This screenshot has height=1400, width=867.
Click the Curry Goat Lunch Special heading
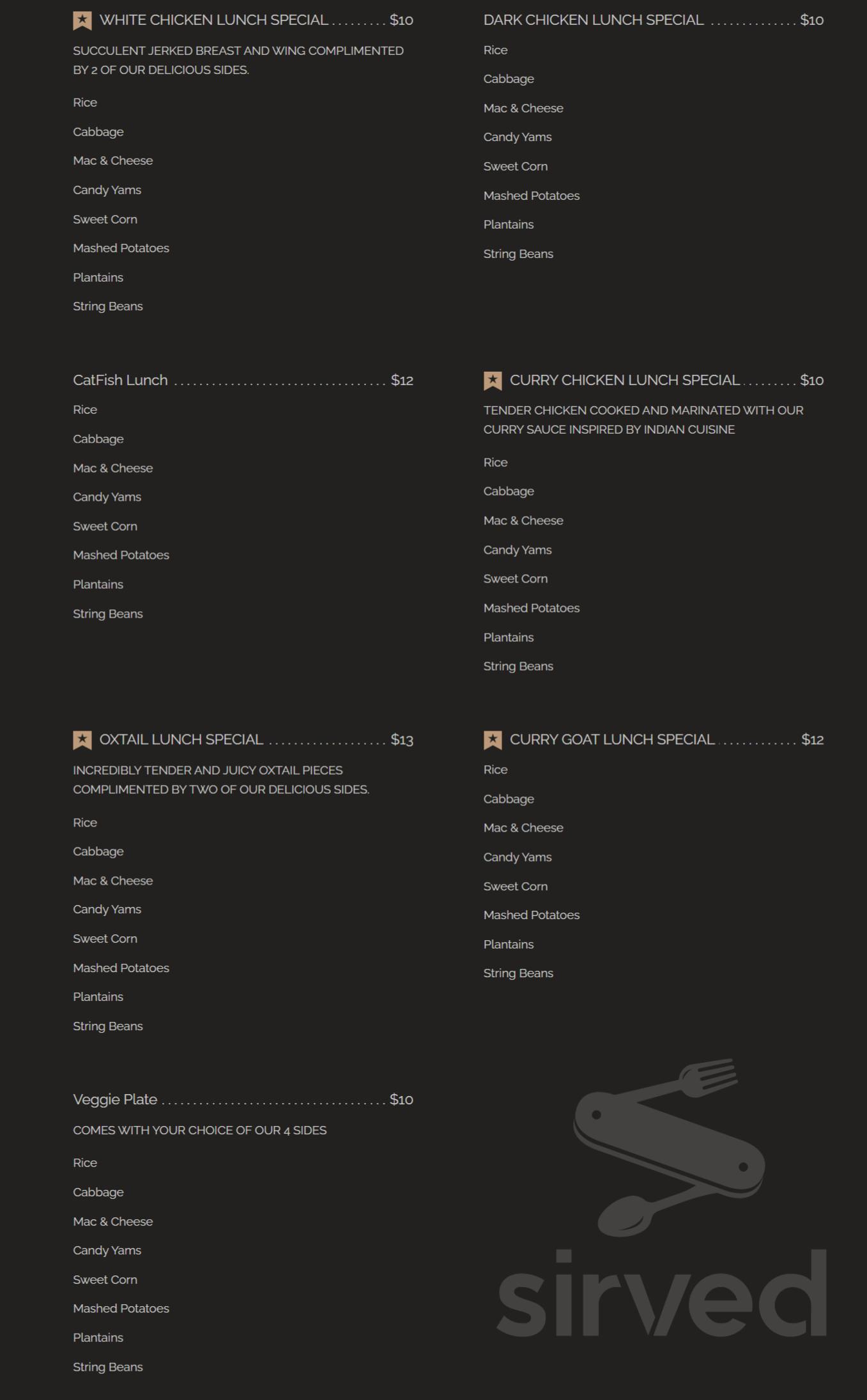tap(611, 740)
